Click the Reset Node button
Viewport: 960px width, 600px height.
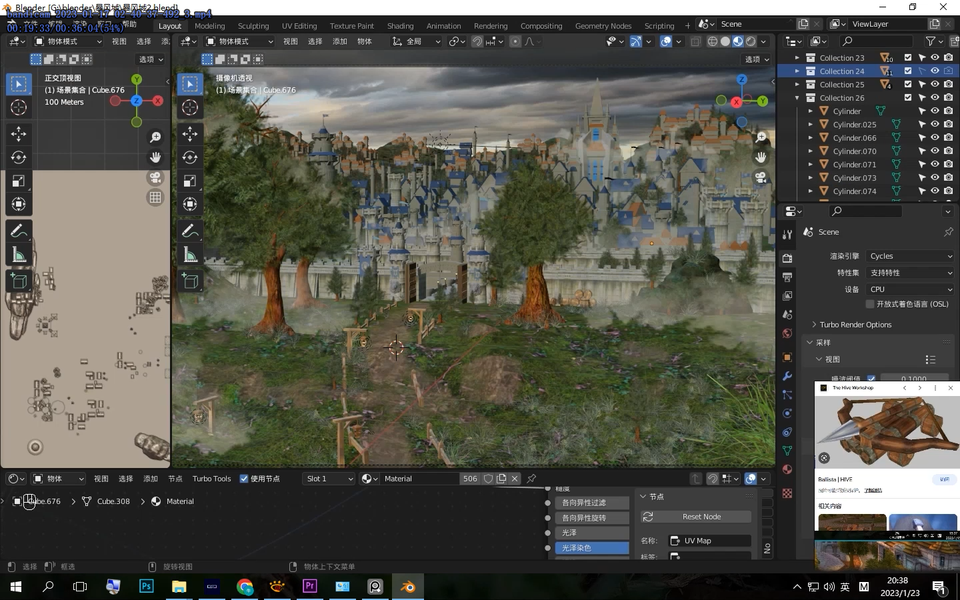point(701,517)
